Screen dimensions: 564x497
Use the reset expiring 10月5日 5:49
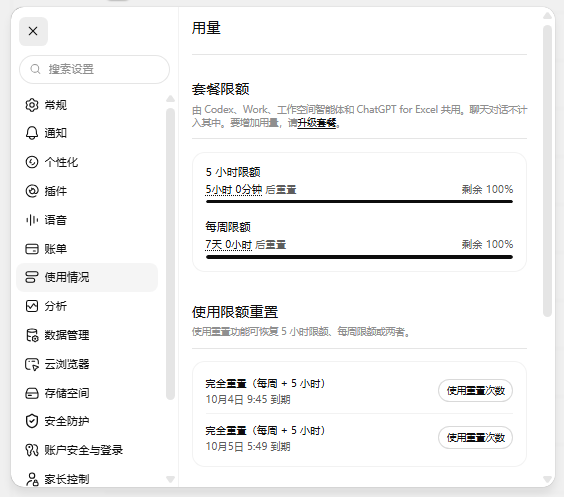pyautogui.click(x=475, y=438)
